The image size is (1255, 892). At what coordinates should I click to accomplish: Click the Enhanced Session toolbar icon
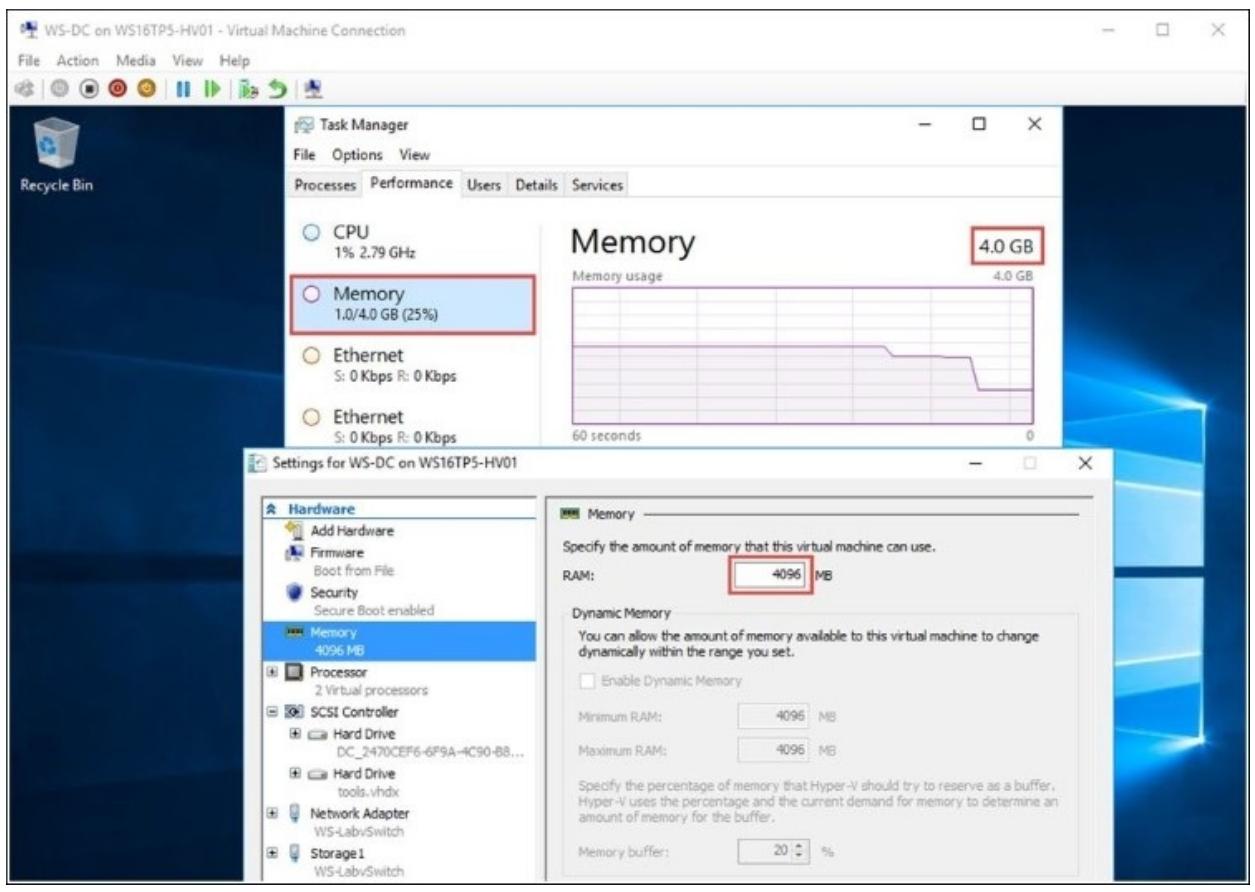(314, 87)
